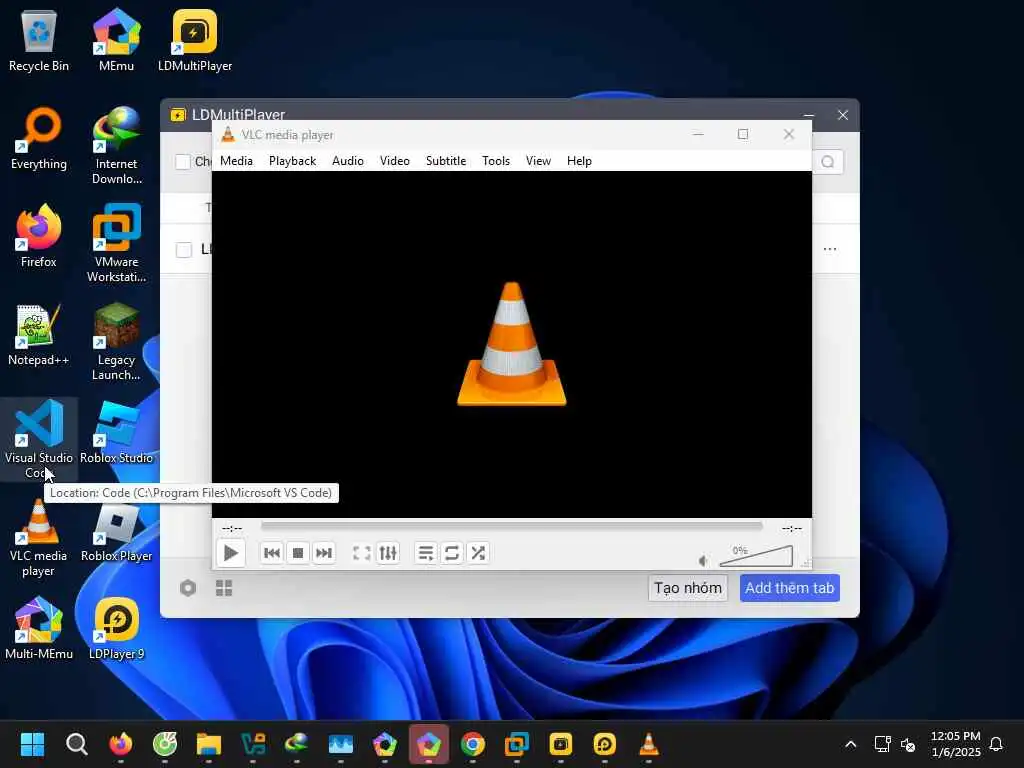Select Recycle Bin desktop icon

[x=39, y=40]
